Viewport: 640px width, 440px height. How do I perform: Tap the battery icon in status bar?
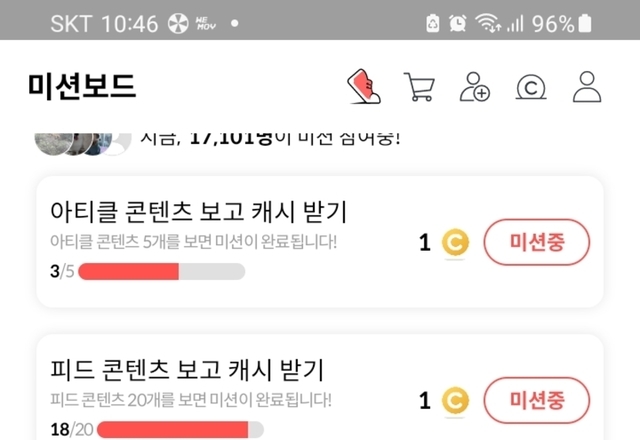(x=585, y=23)
